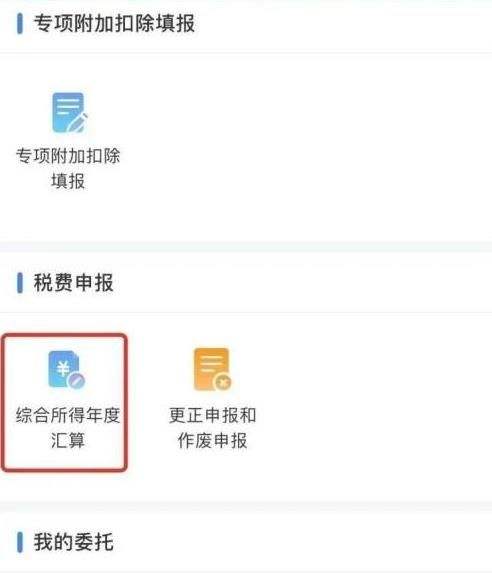Open the 综合所得年度汇算 text label

click(x=68, y=428)
